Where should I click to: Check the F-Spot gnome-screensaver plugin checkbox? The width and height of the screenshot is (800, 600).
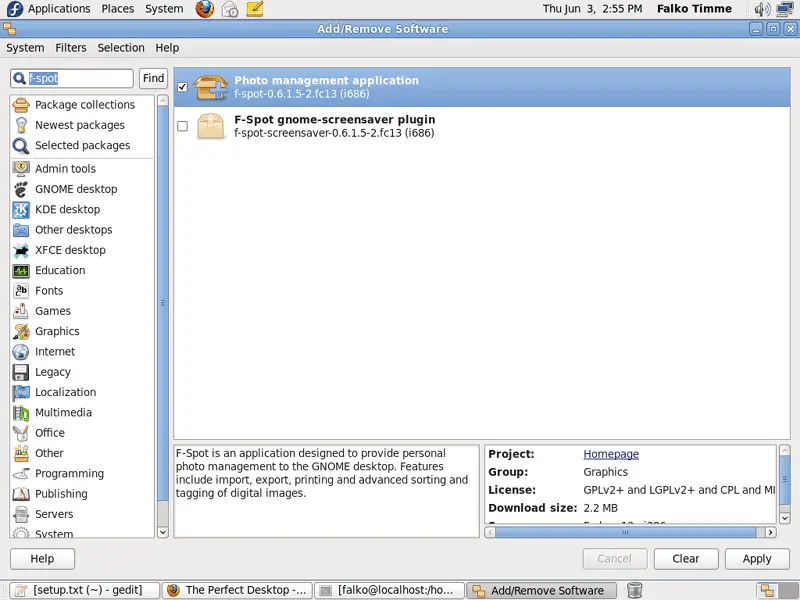pyautogui.click(x=182, y=126)
